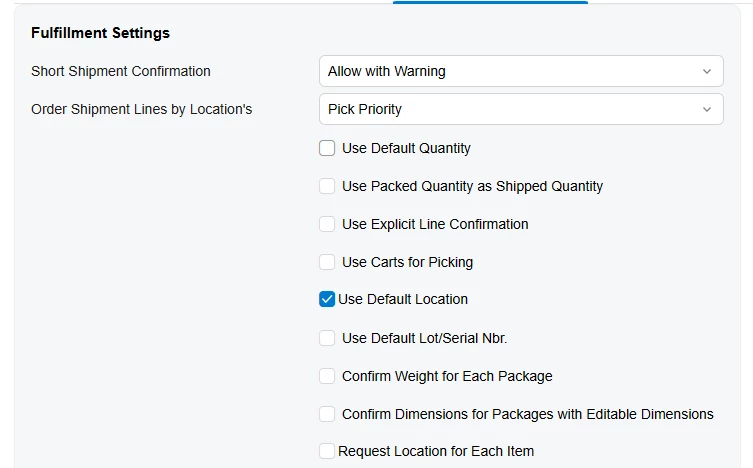The width and height of the screenshot is (753, 468).
Task: Expand Short Shipment Confirmation dropdown arrow
Action: (707, 71)
